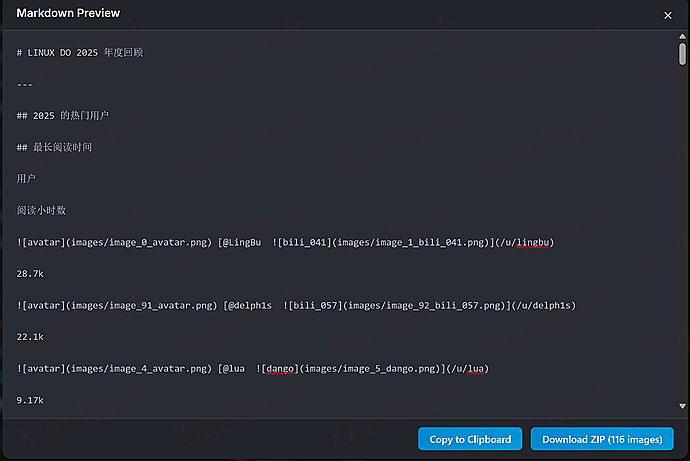Click the scrollbar track below the thumb
This screenshot has height=461, width=690.
pyautogui.click(x=682, y=250)
